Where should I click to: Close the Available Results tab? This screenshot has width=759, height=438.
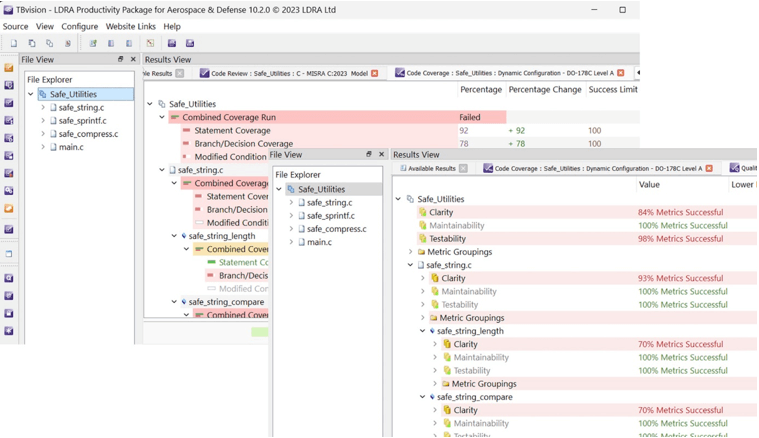(463, 168)
